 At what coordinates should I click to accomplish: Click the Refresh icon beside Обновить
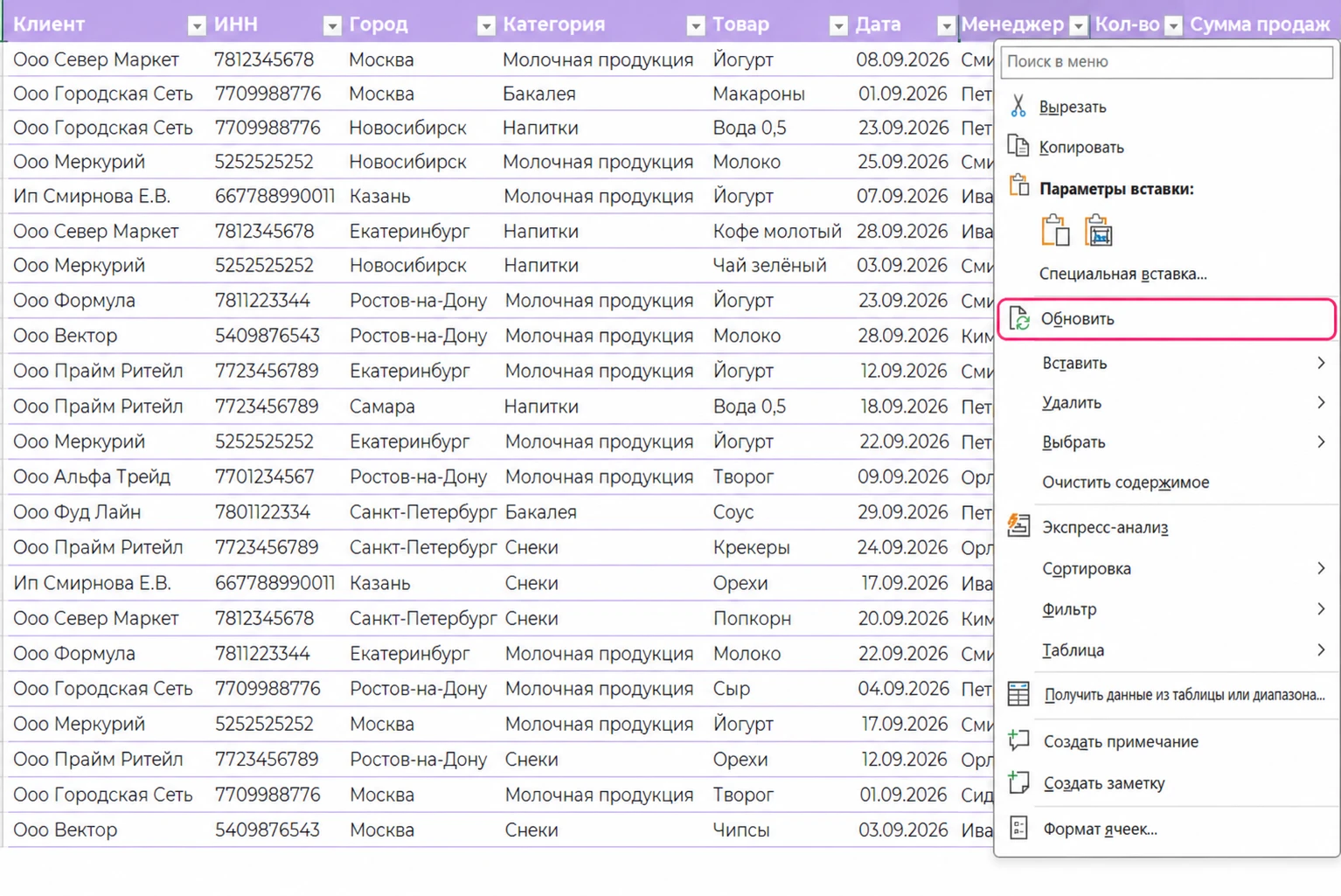click(x=1019, y=318)
